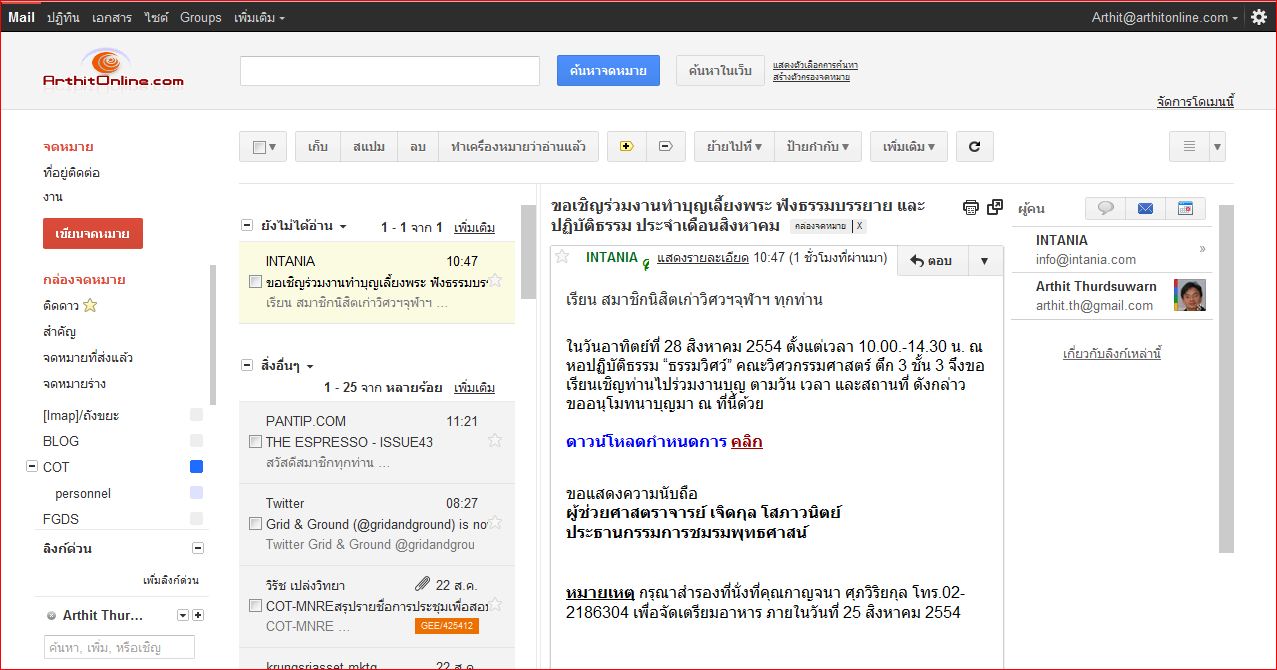Click the envelope icon in people widget

pos(1144,208)
